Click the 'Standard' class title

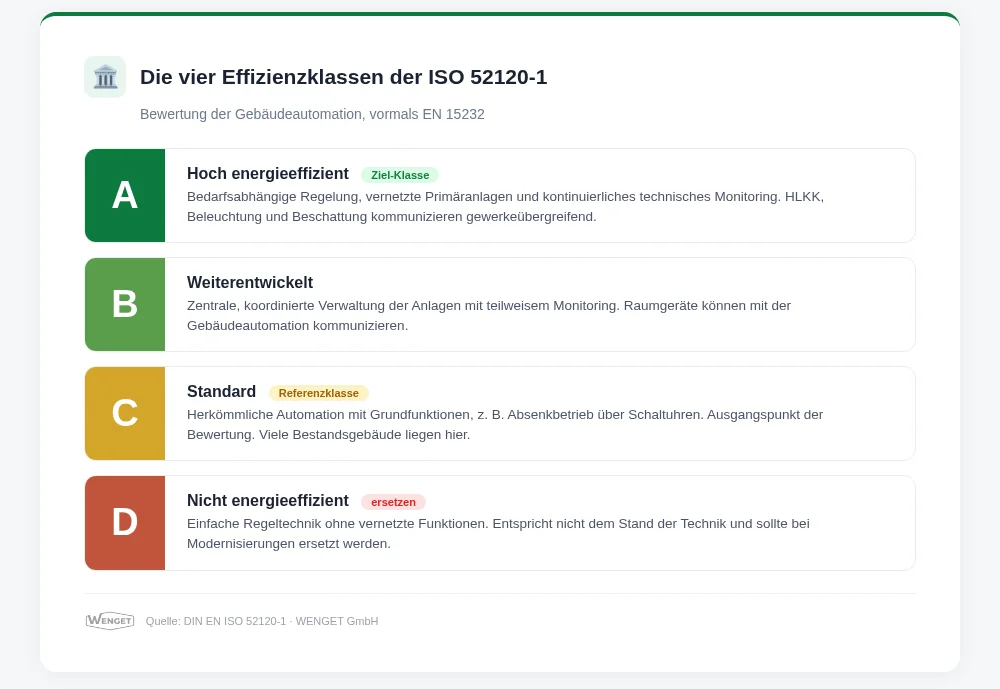(221, 392)
